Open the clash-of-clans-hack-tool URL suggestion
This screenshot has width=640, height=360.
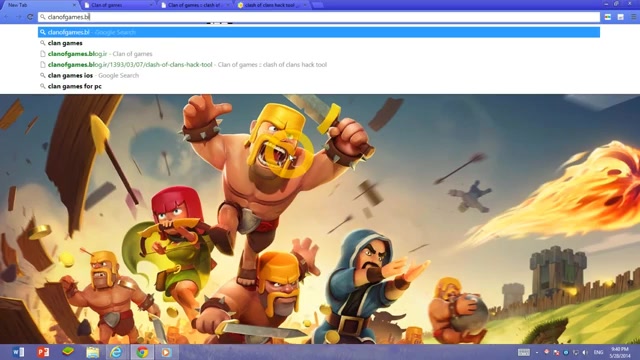[319, 64]
